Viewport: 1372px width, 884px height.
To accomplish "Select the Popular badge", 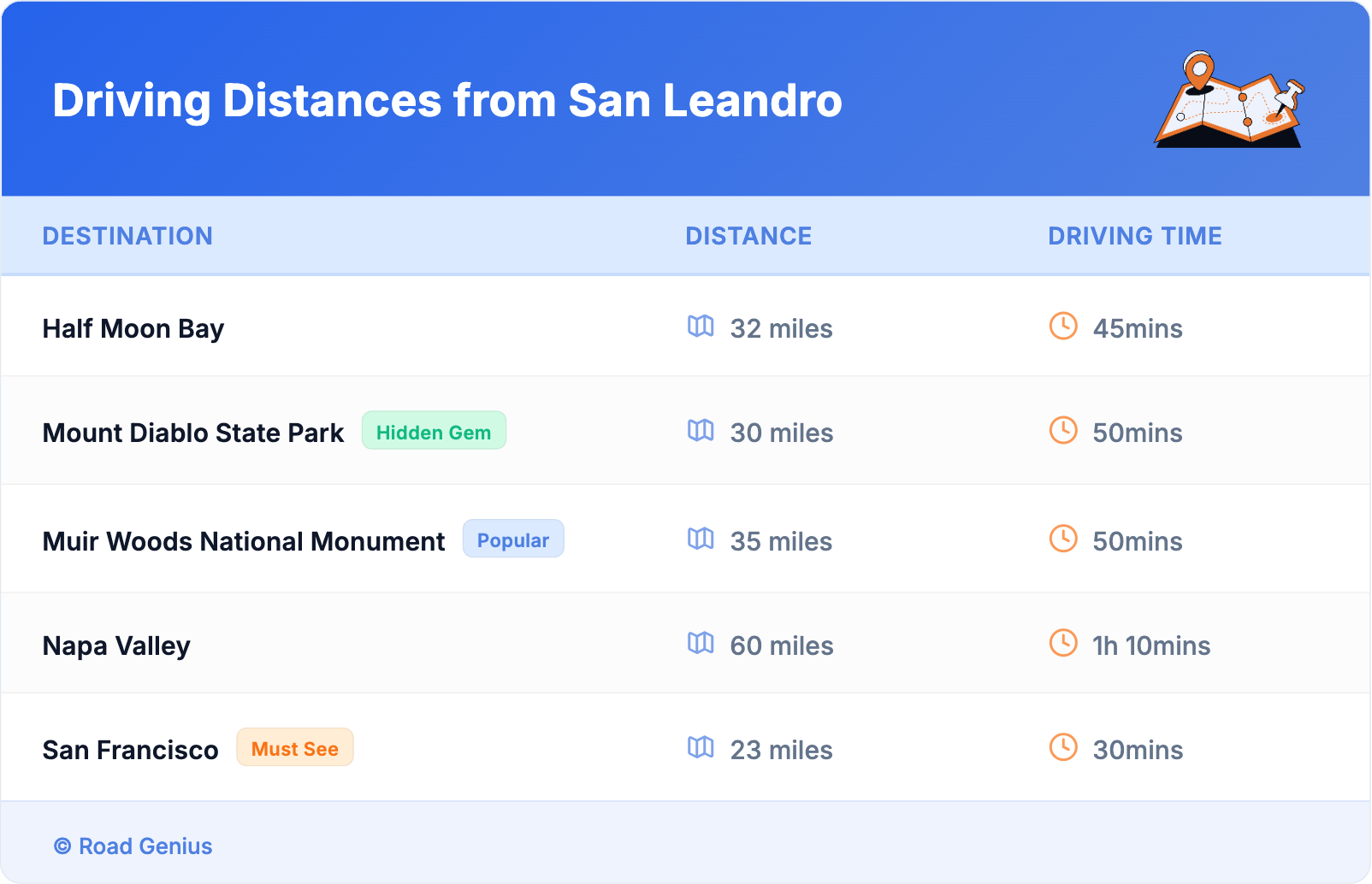I will [513, 539].
